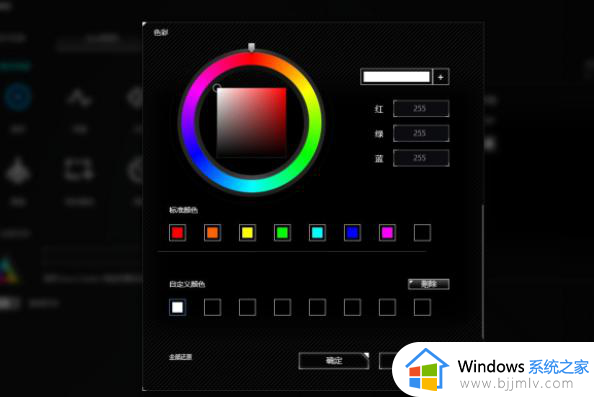This screenshot has height=397, width=594.
Task: Choose the seventh custom color slot
Action: point(387,307)
